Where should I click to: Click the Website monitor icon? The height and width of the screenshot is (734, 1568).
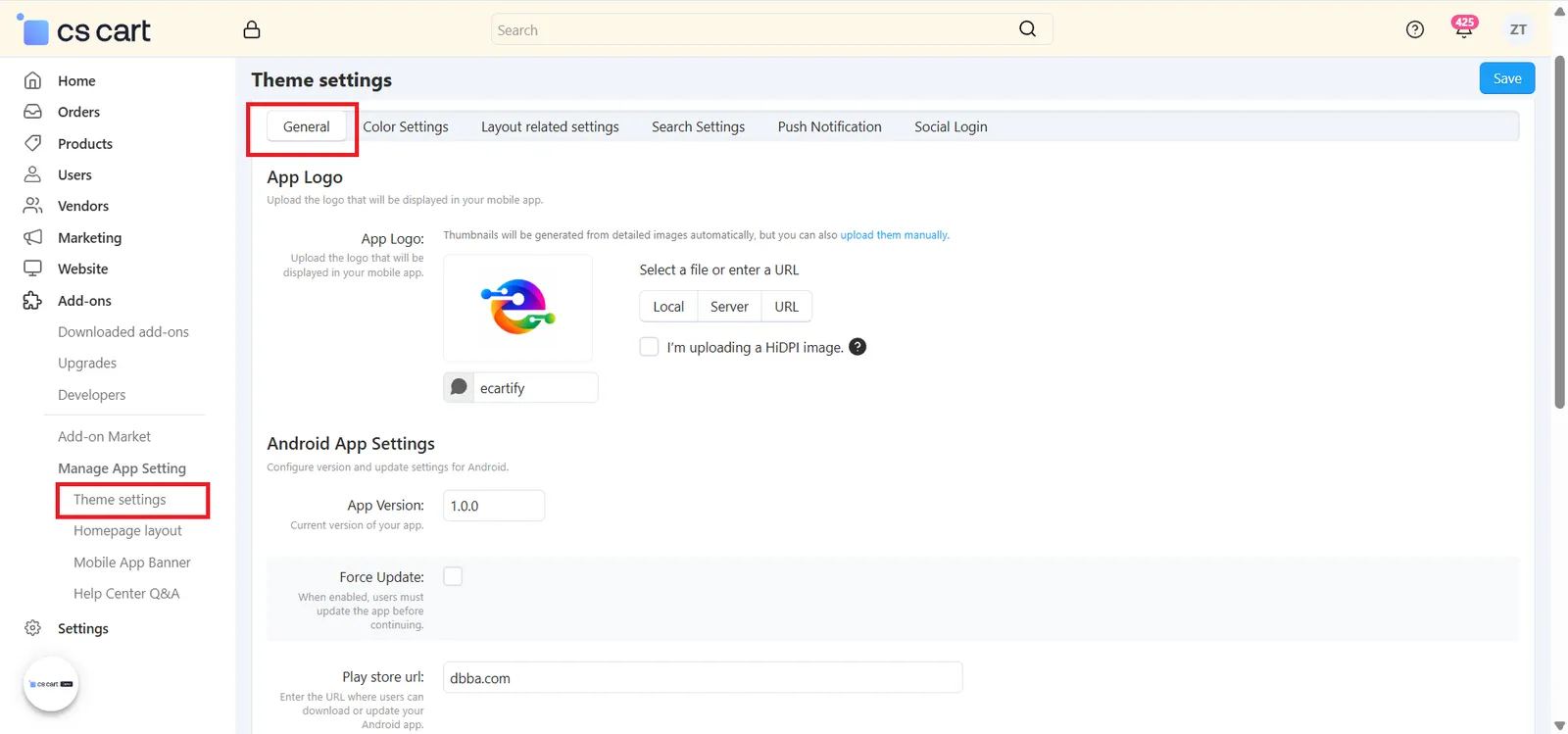click(x=32, y=269)
